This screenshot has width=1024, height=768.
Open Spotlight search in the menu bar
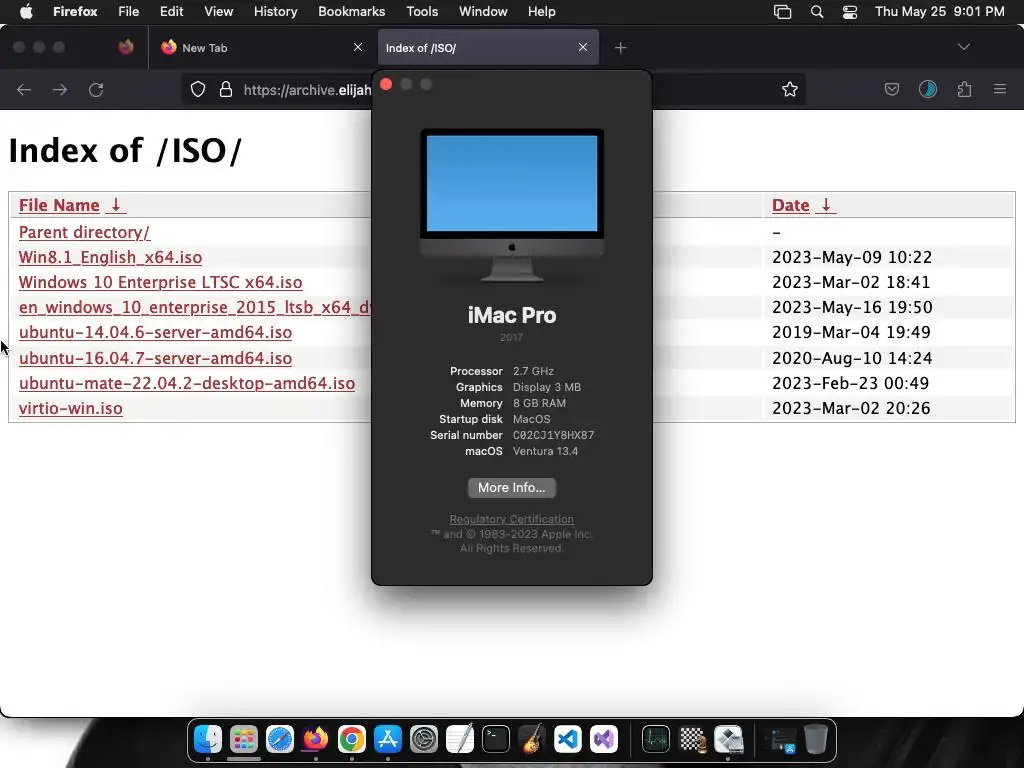pyautogui.click(x=817, y=12)
